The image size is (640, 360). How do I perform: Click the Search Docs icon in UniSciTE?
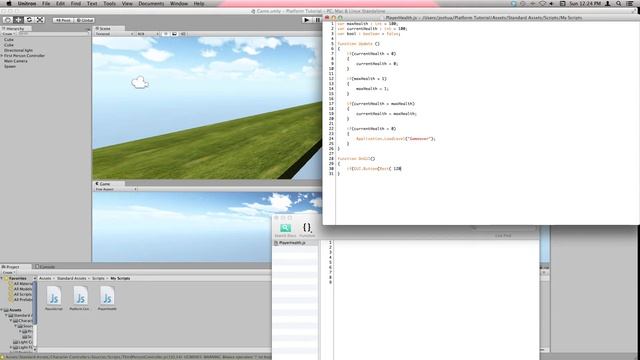click(285, 228)
